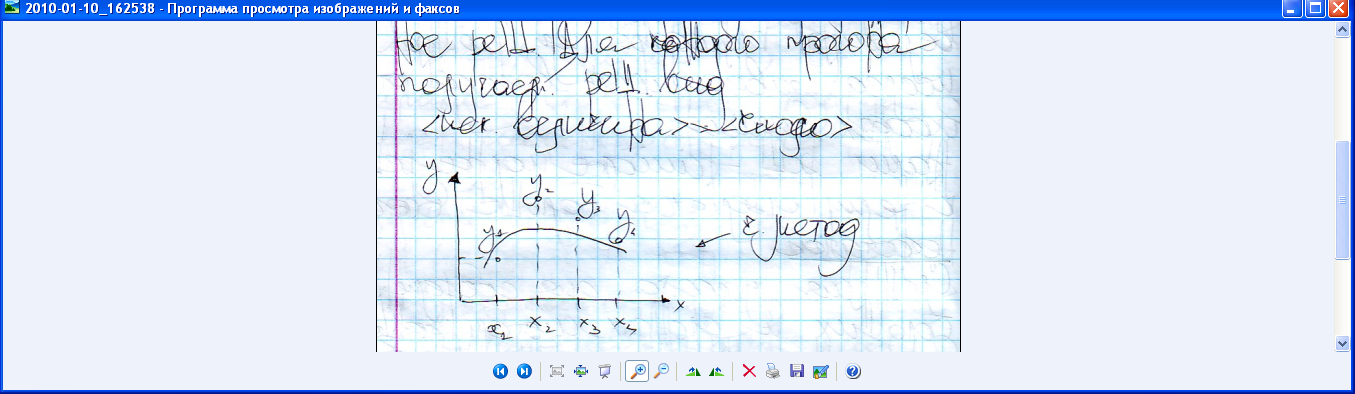Copy image to another location with floppy icon
Viewport: 1355px width, 394px height.
coord(797,372)
